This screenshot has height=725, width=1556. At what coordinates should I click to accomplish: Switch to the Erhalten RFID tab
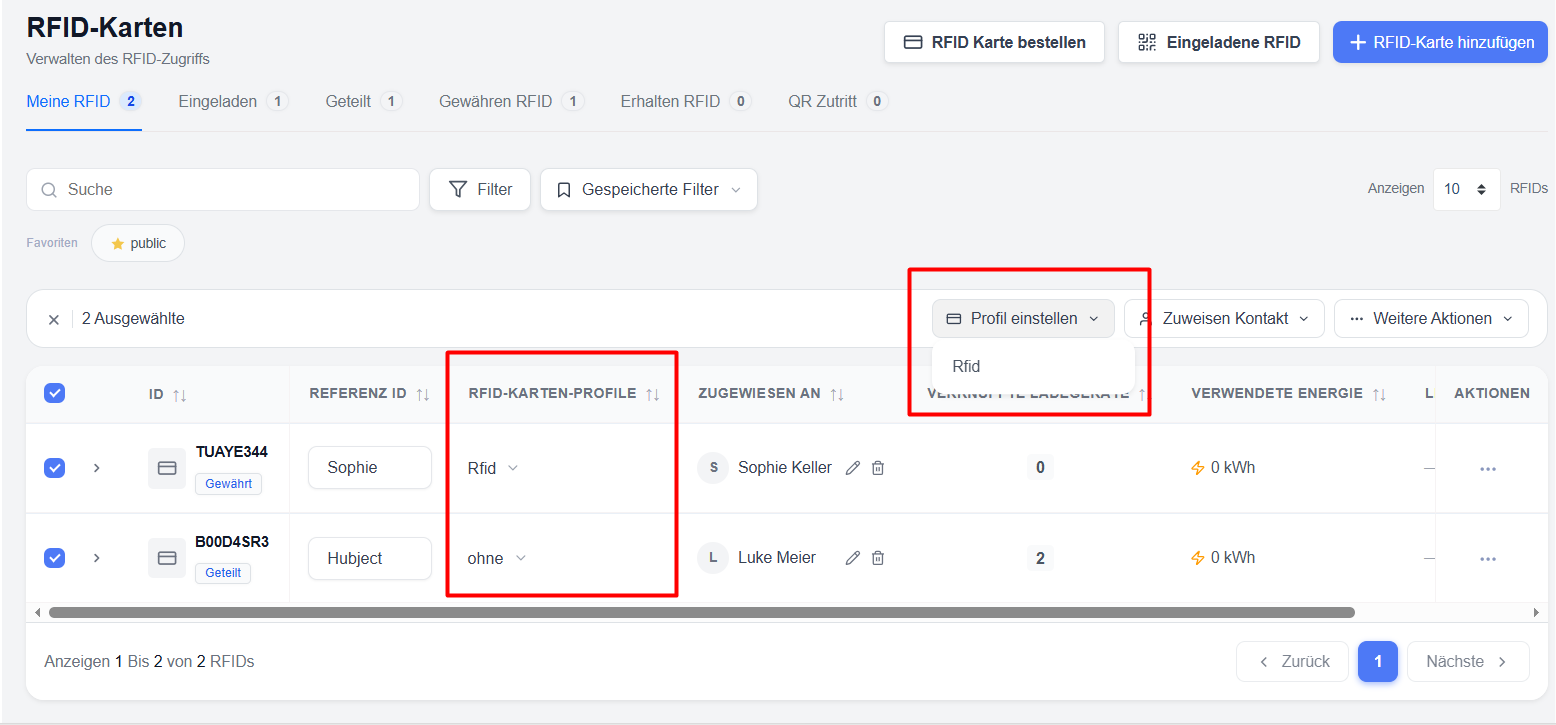point(686,101)
